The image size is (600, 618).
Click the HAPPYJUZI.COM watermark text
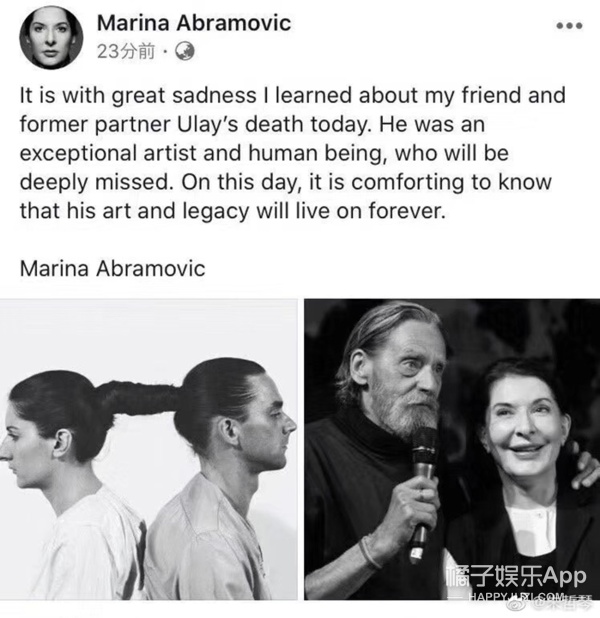coord(518,597)
